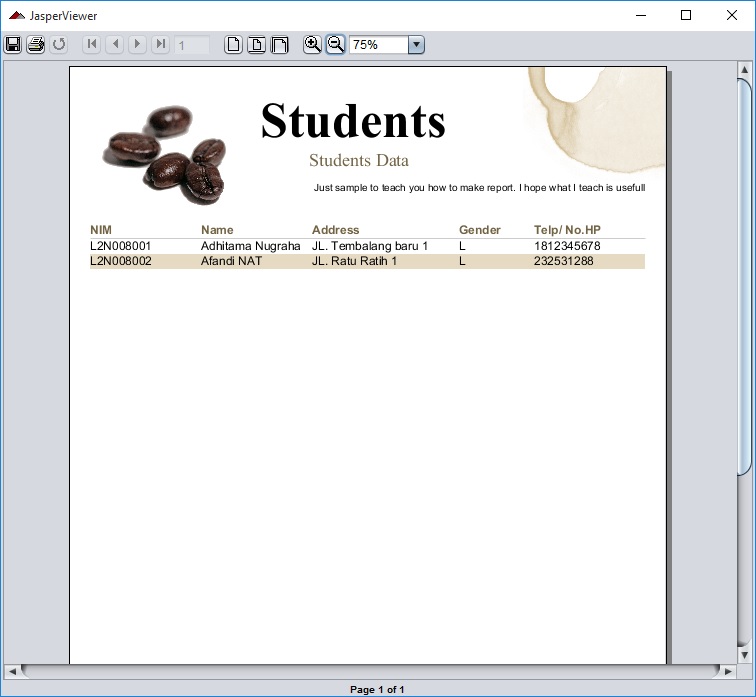Click the horizontal scrollbar thumb
Image resolution: width=756 pixels, height=697 pixels.
coord(370,671)
